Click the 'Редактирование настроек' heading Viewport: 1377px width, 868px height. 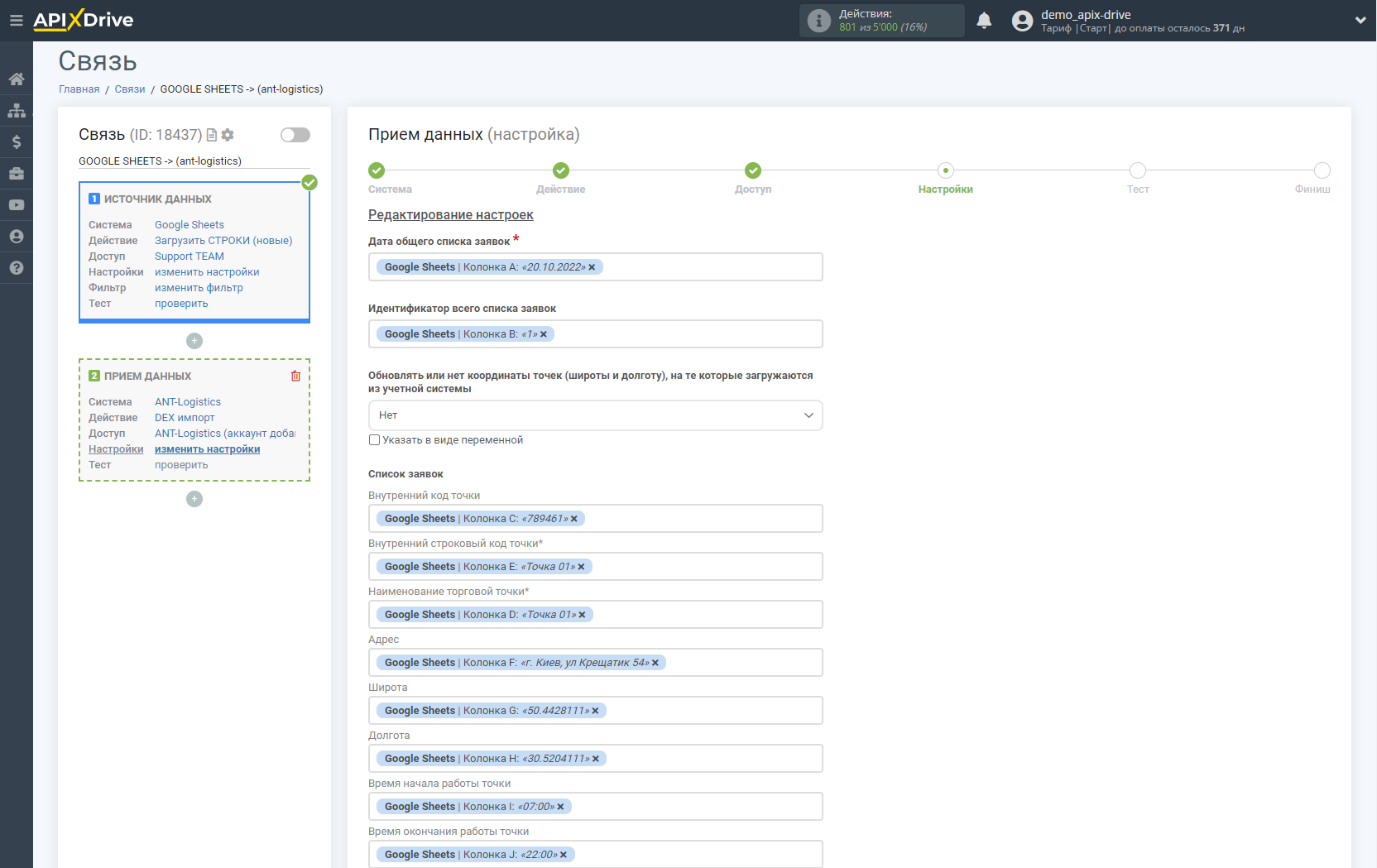coord(450,215)
